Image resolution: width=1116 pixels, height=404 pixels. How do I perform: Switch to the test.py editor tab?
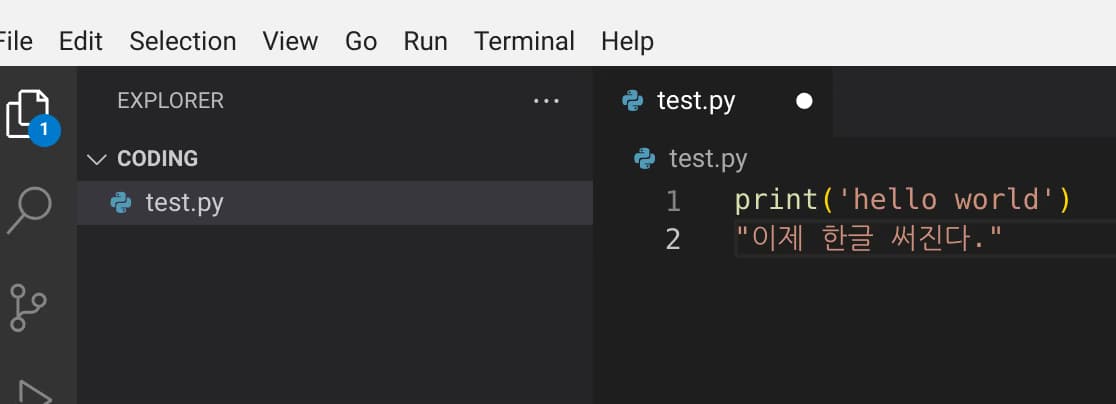(696, 101)
